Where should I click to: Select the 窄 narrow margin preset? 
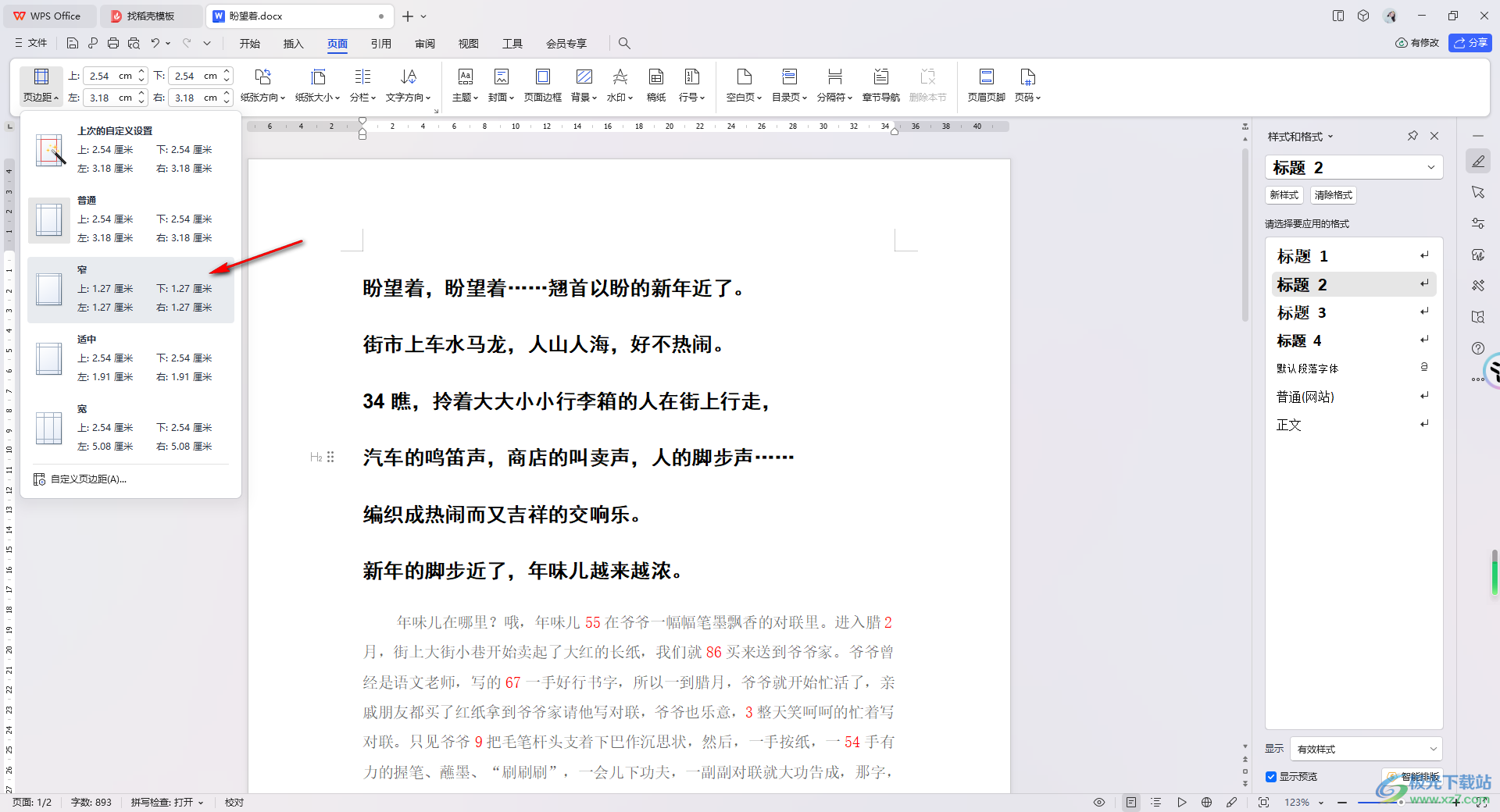[130, 290]
